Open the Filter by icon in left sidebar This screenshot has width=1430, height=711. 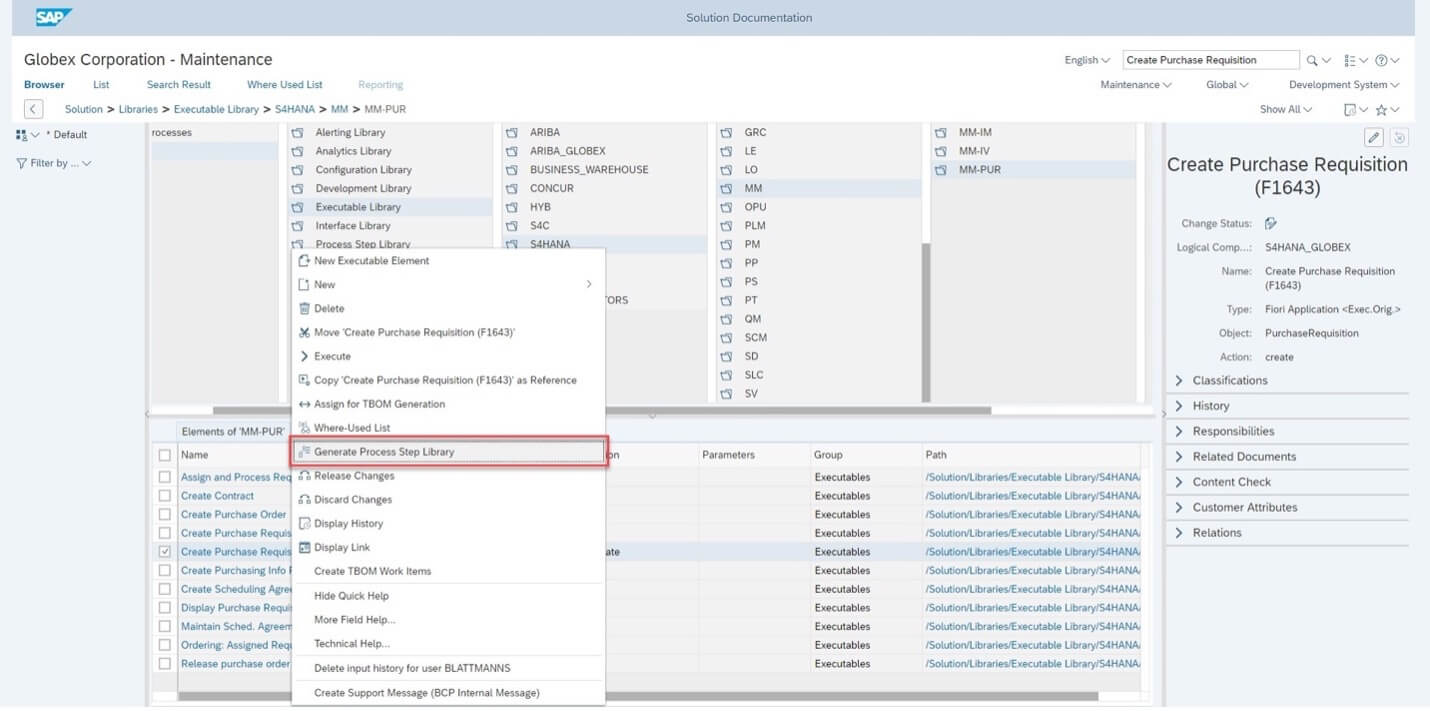click(22, 163)
